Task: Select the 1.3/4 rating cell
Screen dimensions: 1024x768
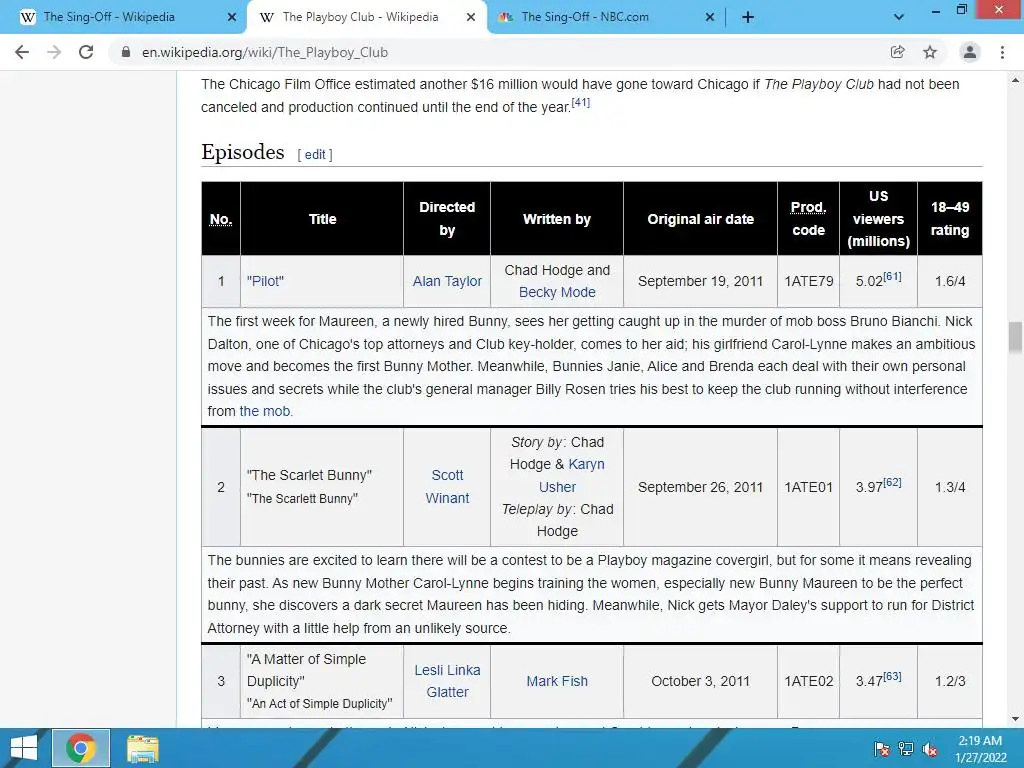Action: [950, 487]
